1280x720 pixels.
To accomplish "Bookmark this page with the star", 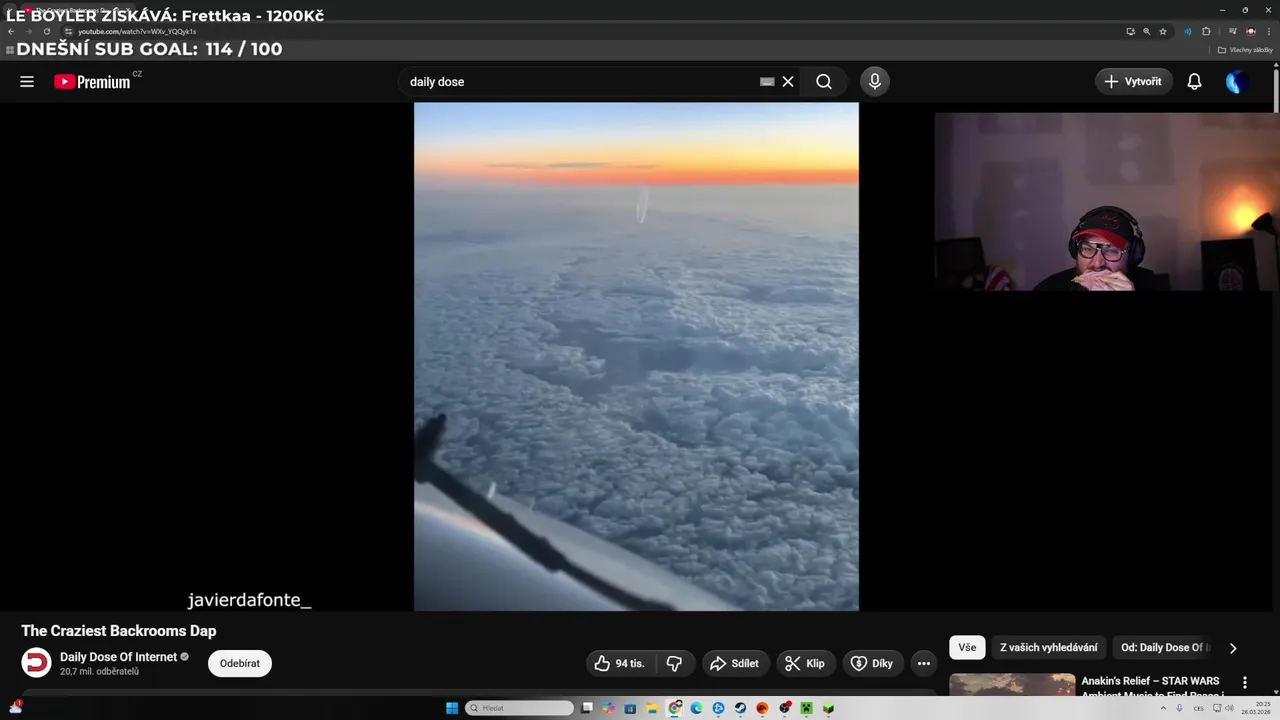I will pos(1163,32).
